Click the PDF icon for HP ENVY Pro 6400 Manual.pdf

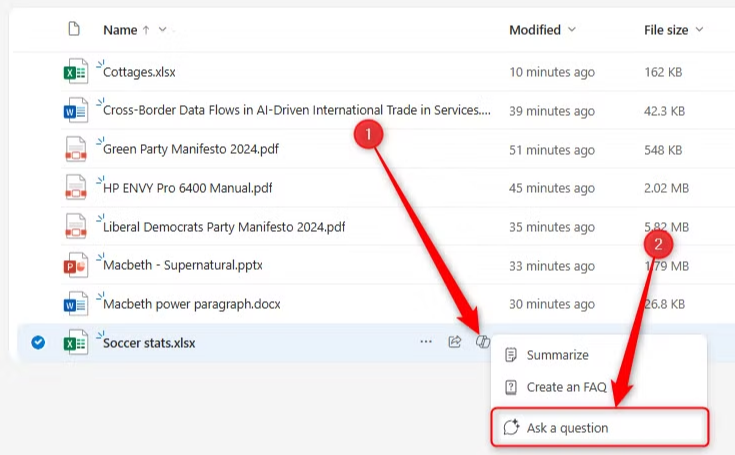click(x=75, y=187)
